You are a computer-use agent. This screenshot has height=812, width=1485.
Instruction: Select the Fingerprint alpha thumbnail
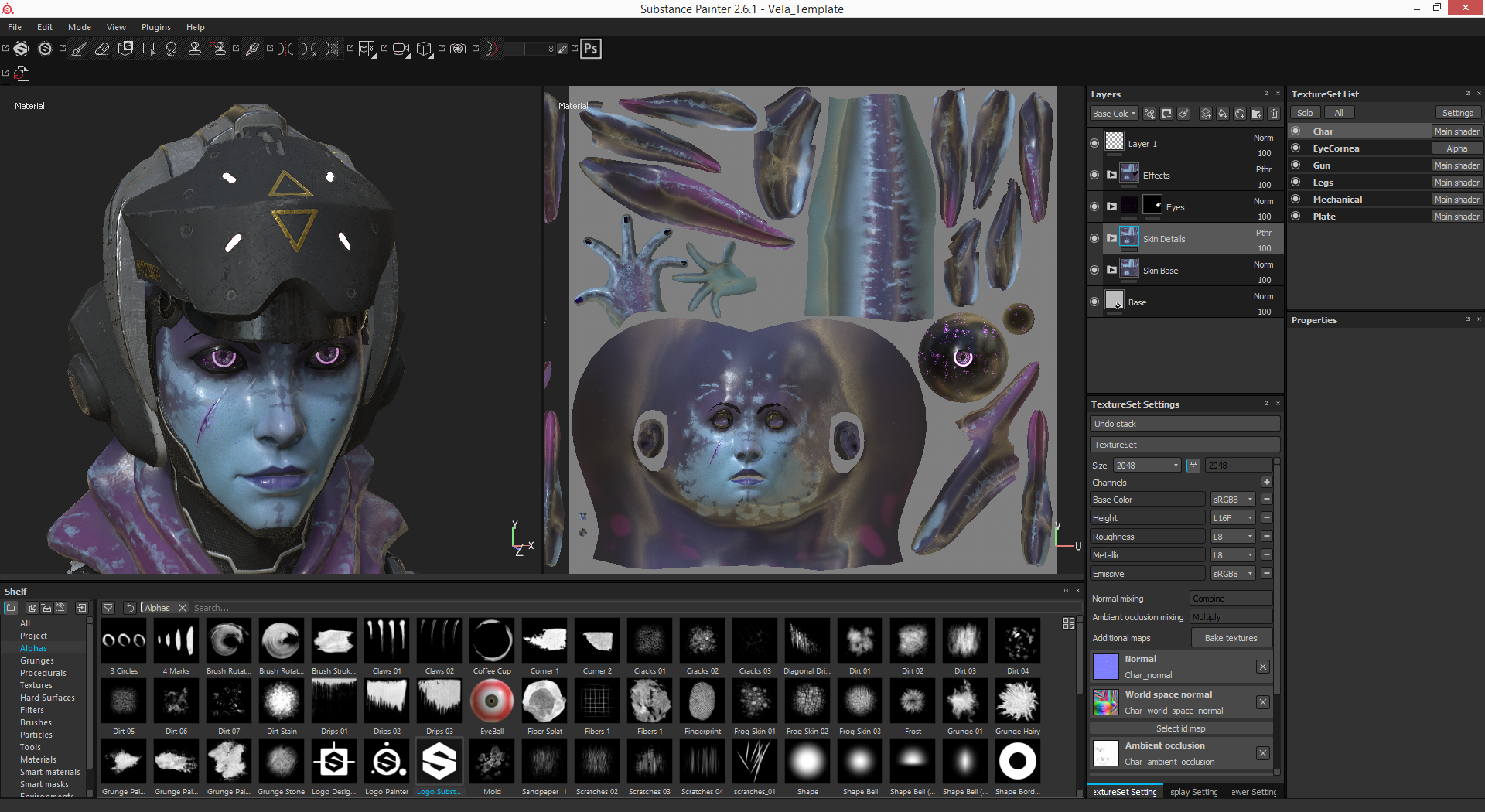(x=702, y=701)
